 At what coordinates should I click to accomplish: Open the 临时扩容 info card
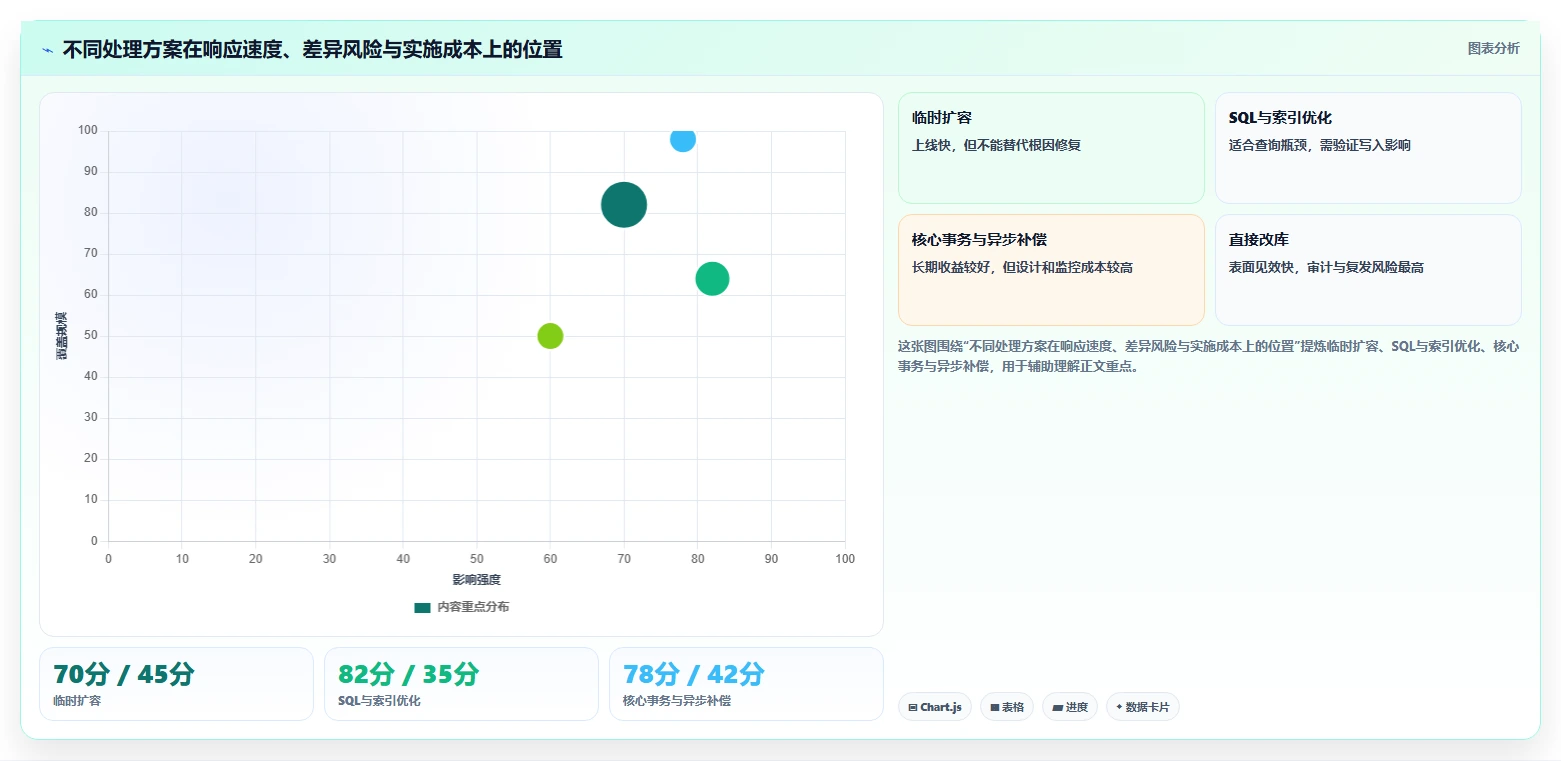click(x=1051, y=148)
